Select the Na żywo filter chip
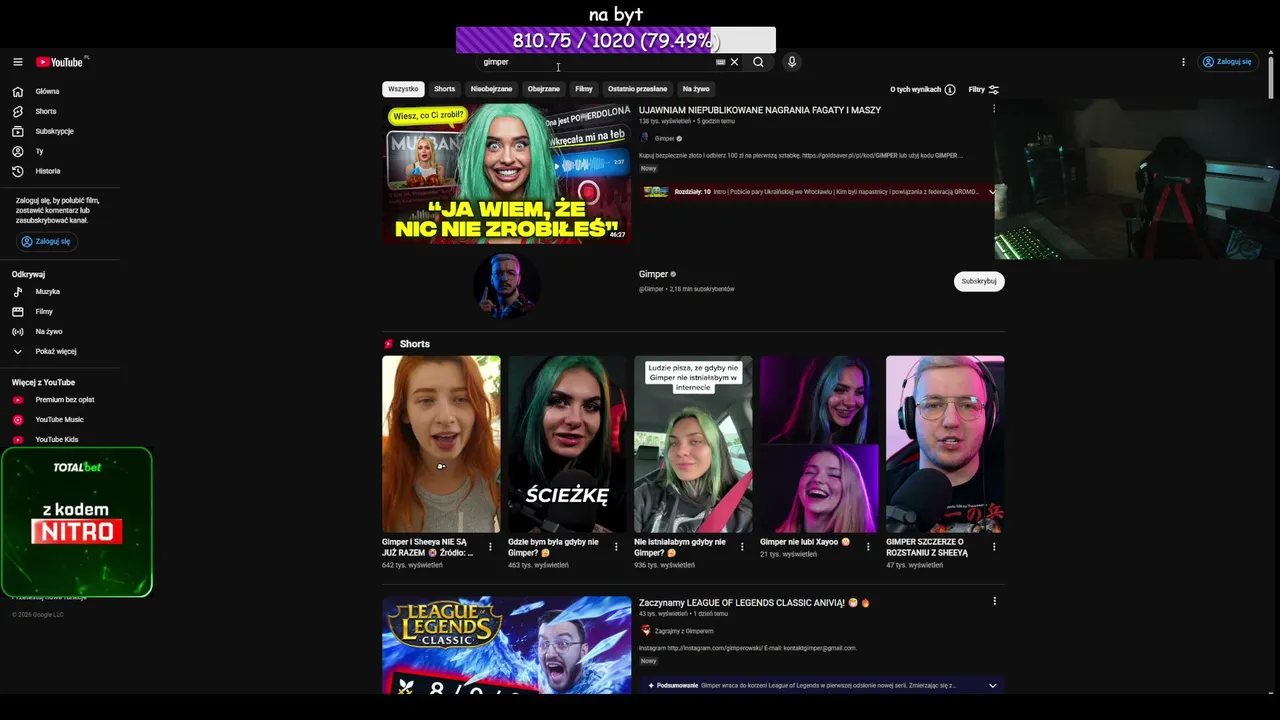 [696, 89]
